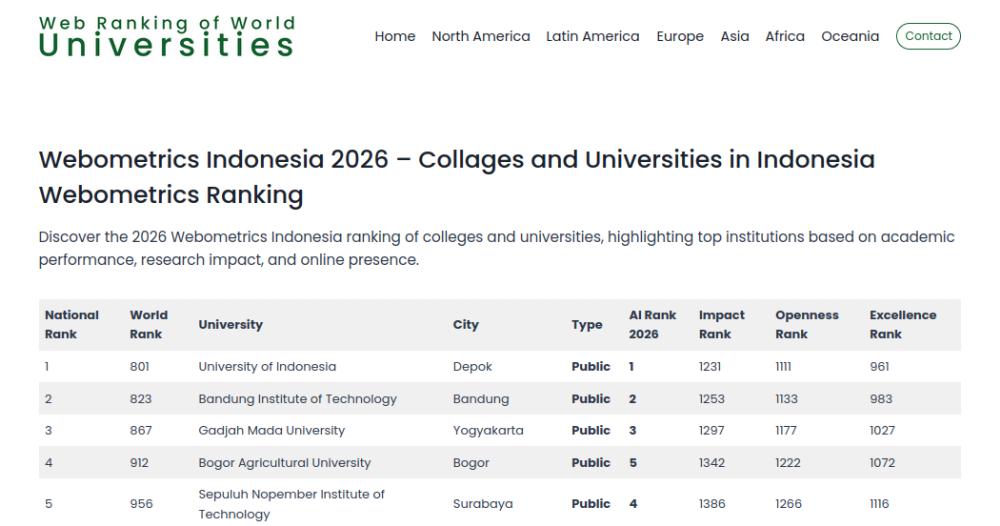1000x526 pixels.
Task: Click excellence rank value 1027
Action: click(x=883, y=430)
